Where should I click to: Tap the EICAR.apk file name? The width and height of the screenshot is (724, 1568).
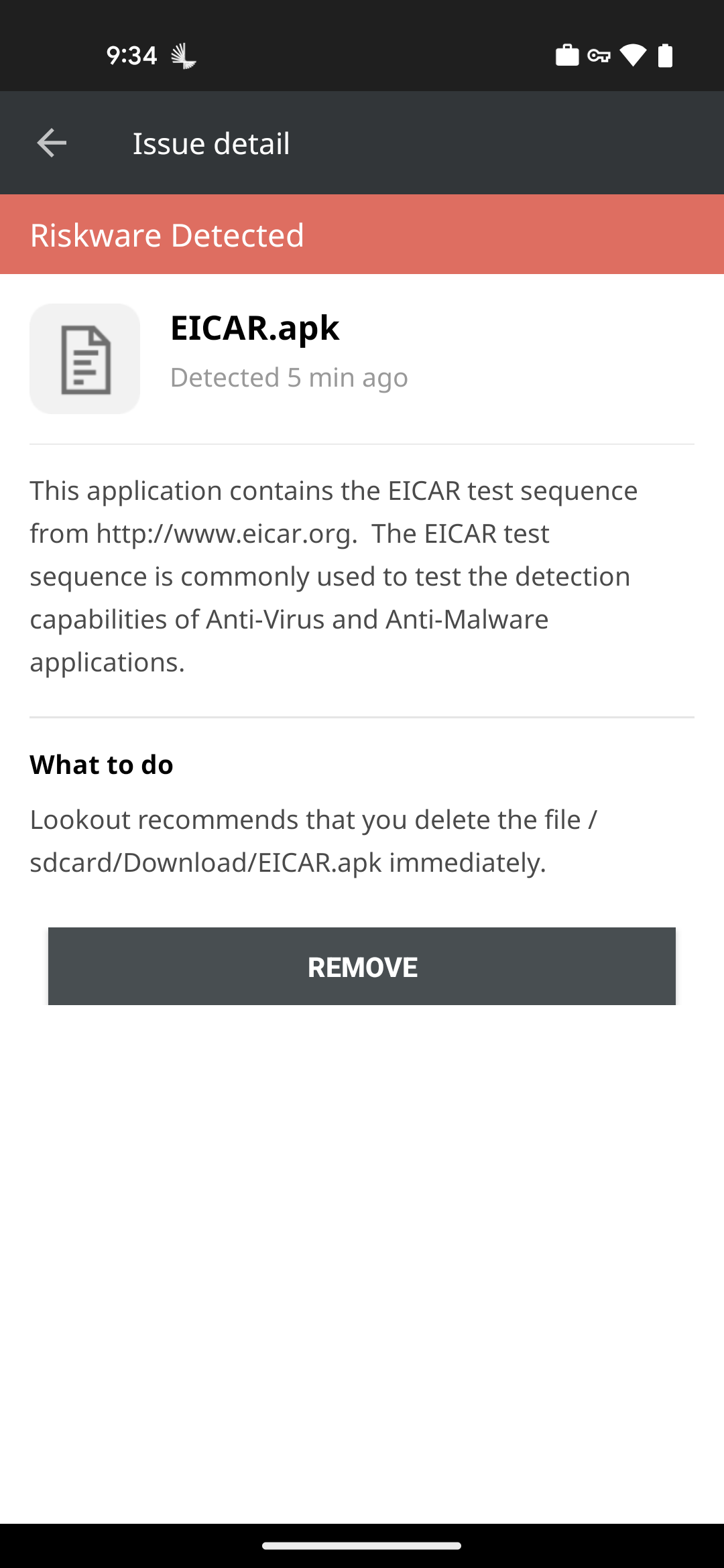pyautogui.click(x=255, y=328)
